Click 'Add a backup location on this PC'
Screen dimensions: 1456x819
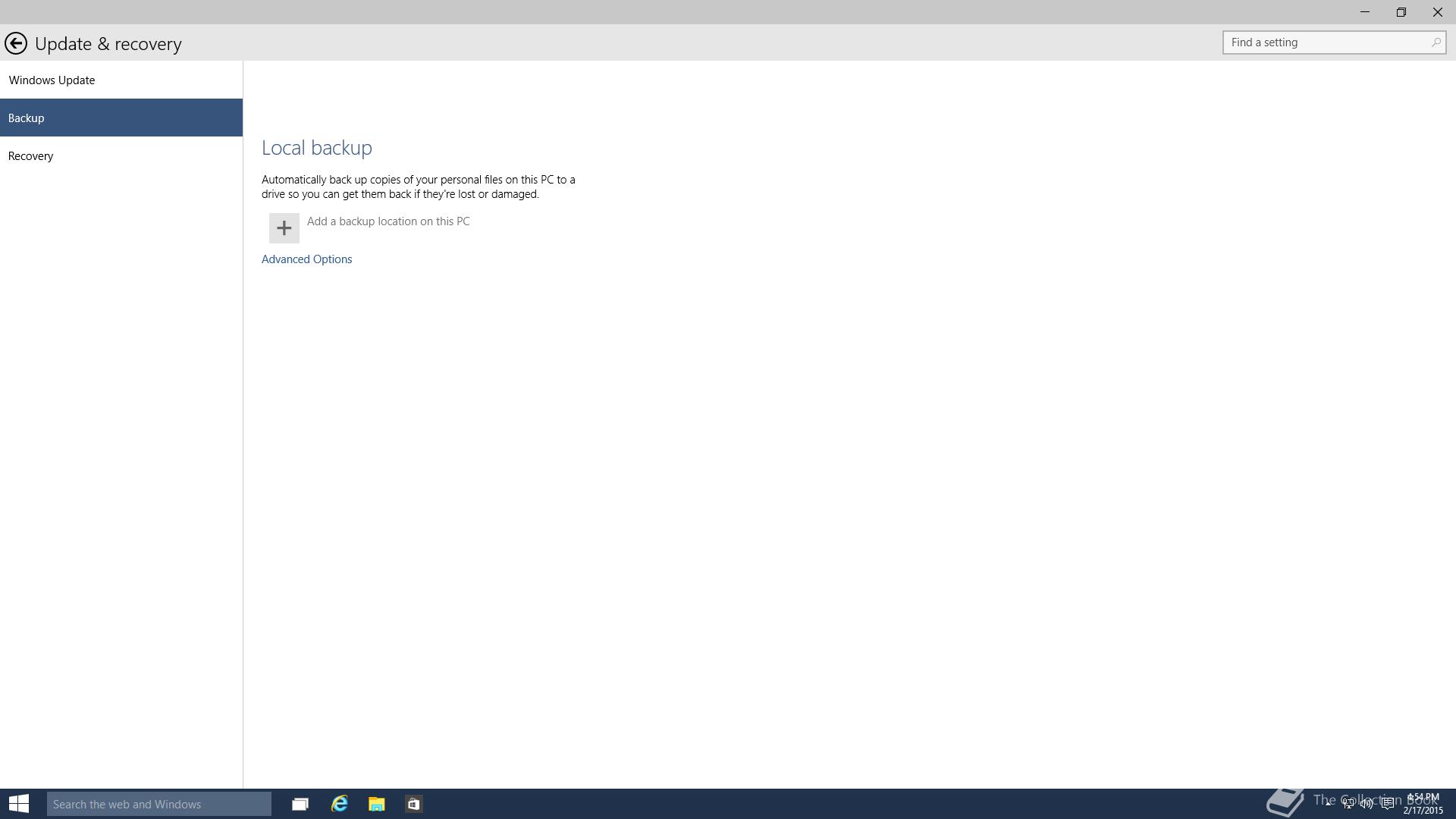point(388,221)
